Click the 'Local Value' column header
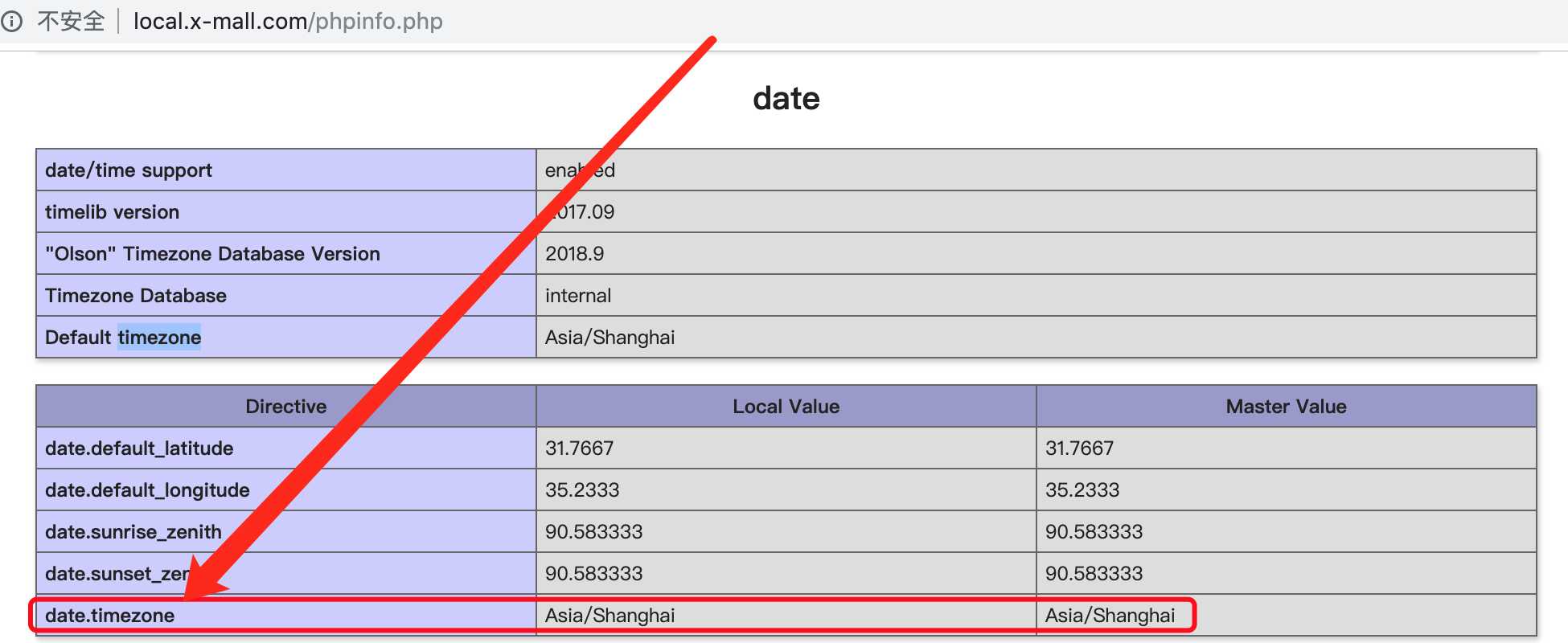Viewport: 1568px width, 643px height. pos(786,407)
